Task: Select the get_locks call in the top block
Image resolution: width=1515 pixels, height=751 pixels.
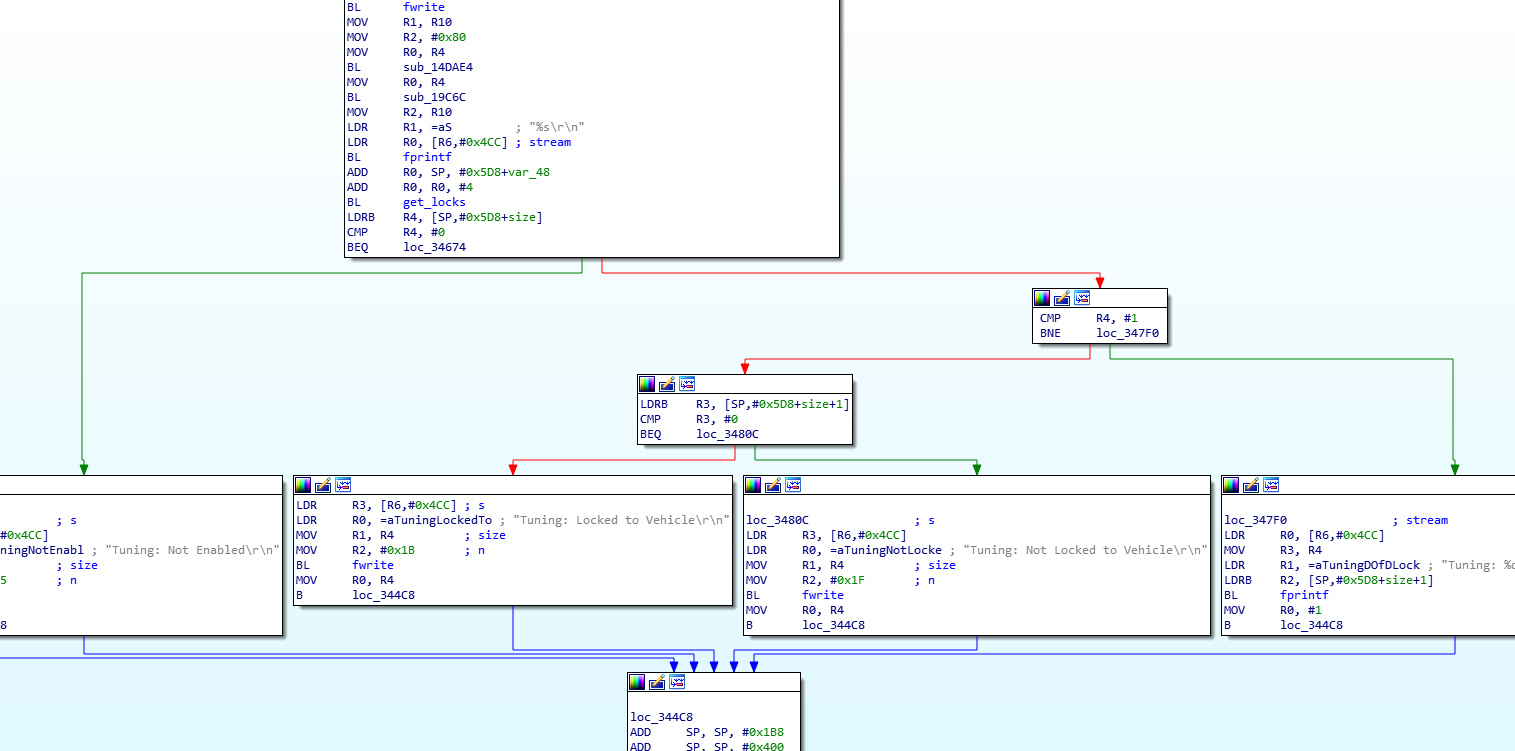Action: click(434, 202)
